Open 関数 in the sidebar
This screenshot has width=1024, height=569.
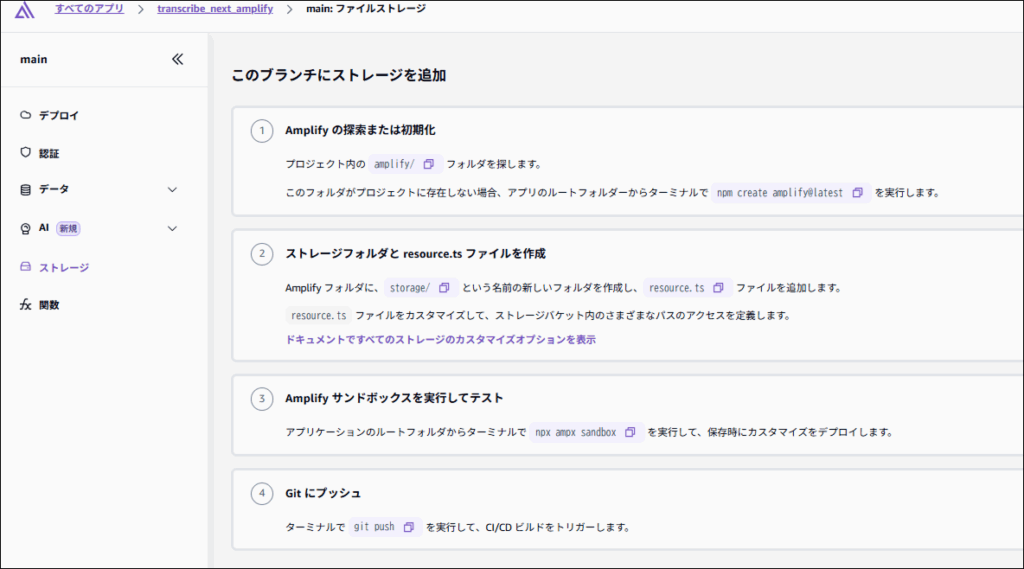(x=49, y=305)
